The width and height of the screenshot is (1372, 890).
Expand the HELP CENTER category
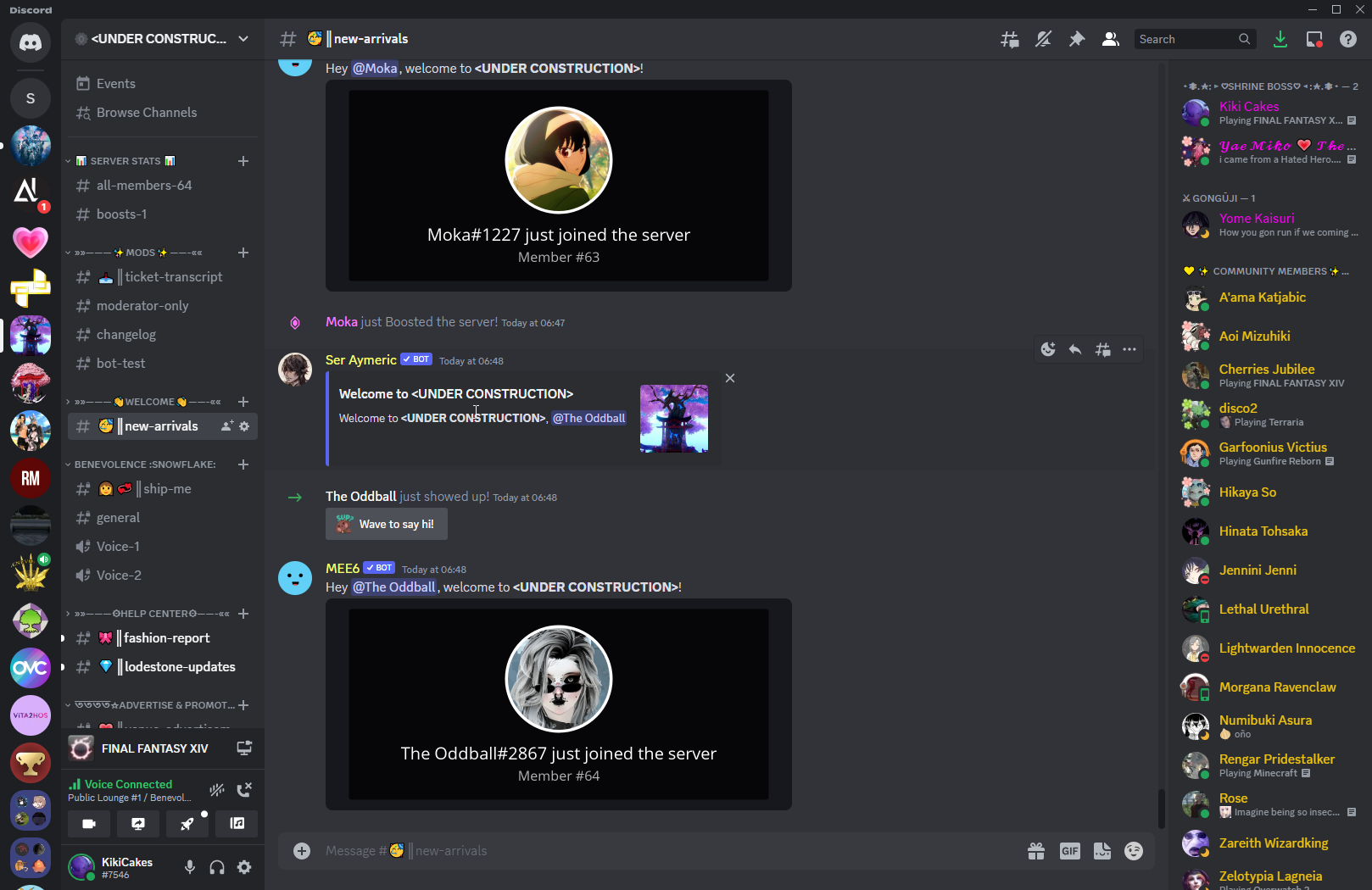click(148, 614)
